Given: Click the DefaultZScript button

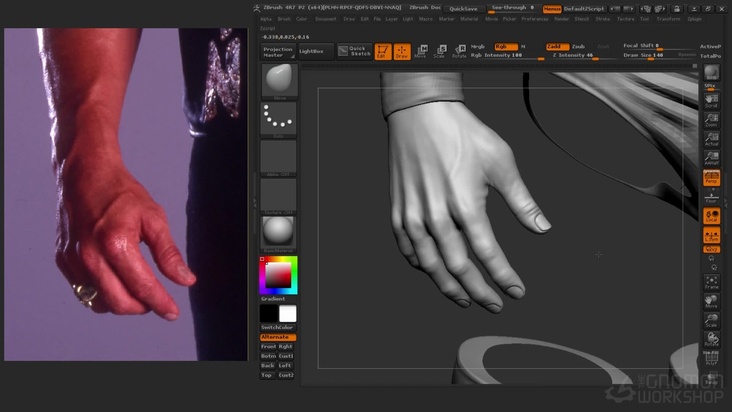Looking at the screenshot, I should tap(584, 9).
